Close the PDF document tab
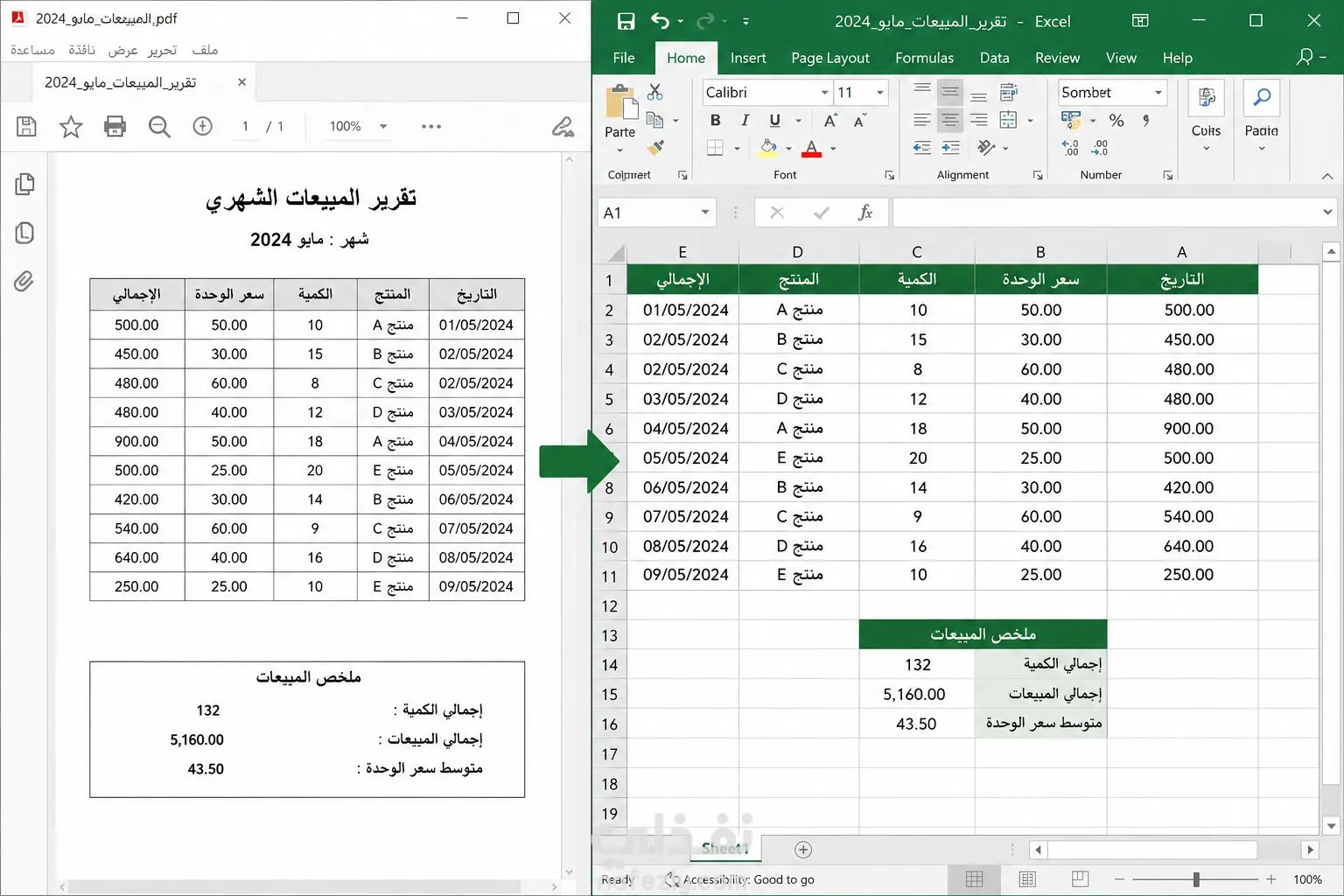The width and height of the screenshot is (1344, 896). coord(241,82)
